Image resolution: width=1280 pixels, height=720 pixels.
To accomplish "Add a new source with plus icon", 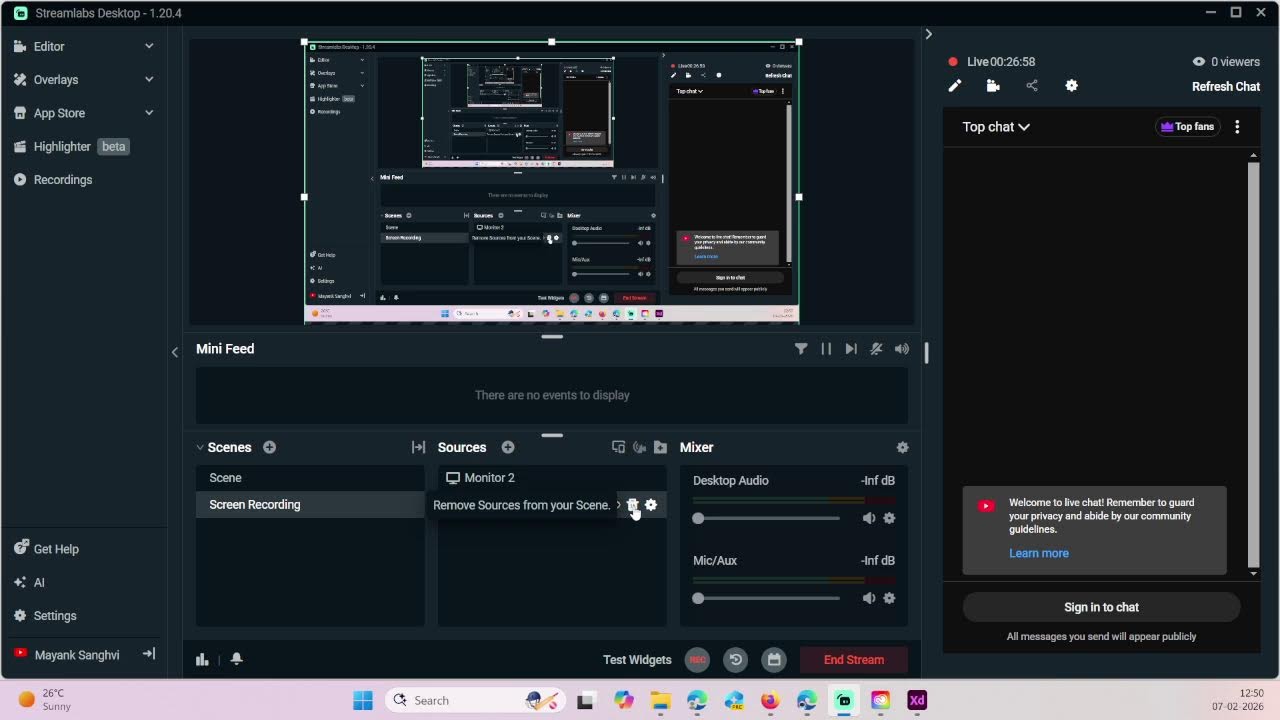I will [x=508, y=447].
